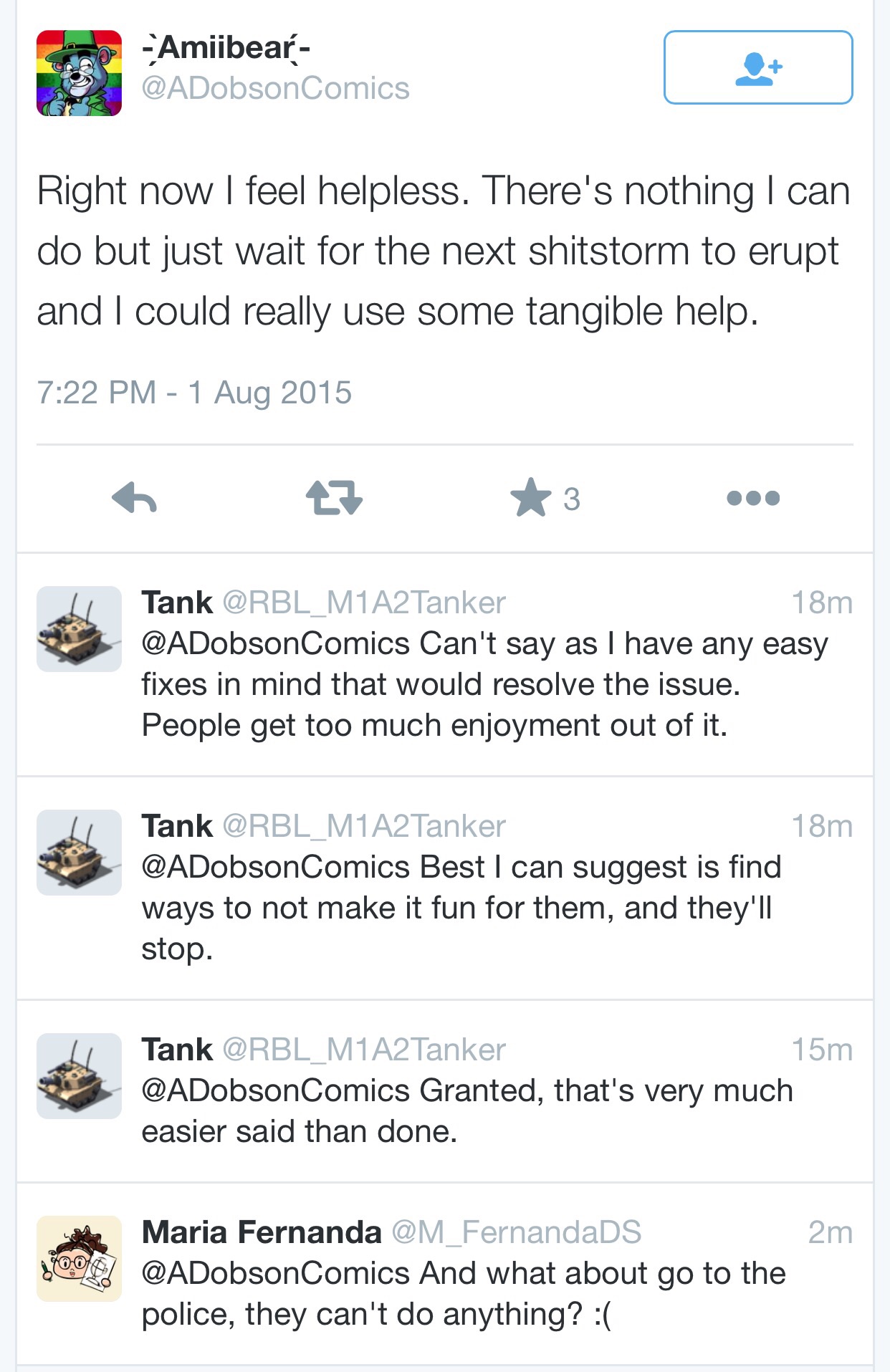Tap the reply arrow icon
The image size is (890, 1372).
pos(134,498)
